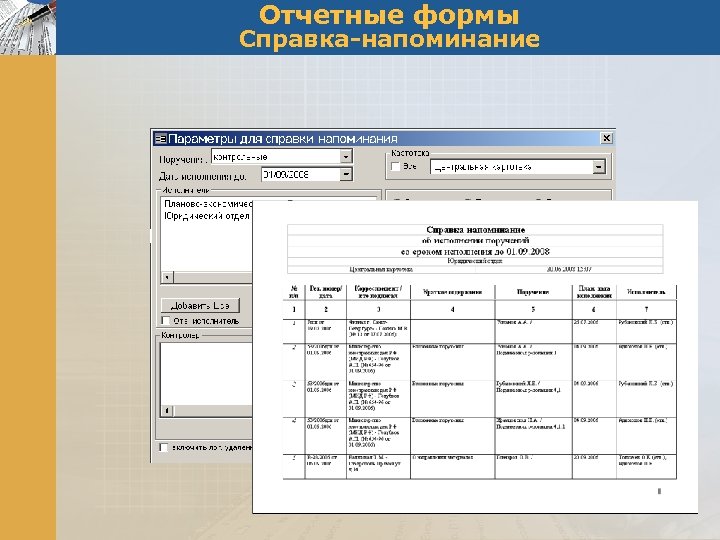Click the Добавить Все button

coord(200,305)
